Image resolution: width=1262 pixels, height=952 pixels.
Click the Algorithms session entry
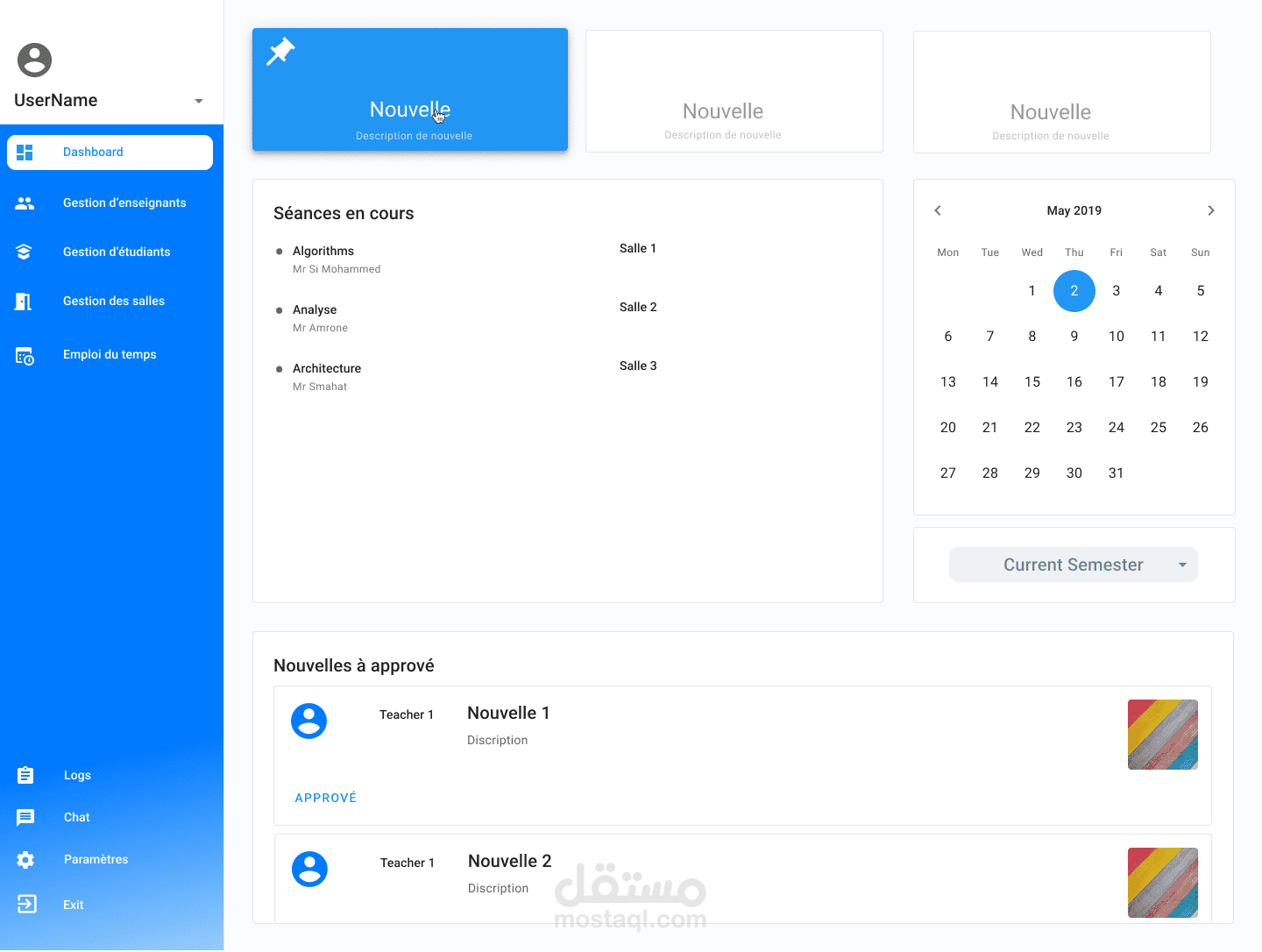(323, 252)
